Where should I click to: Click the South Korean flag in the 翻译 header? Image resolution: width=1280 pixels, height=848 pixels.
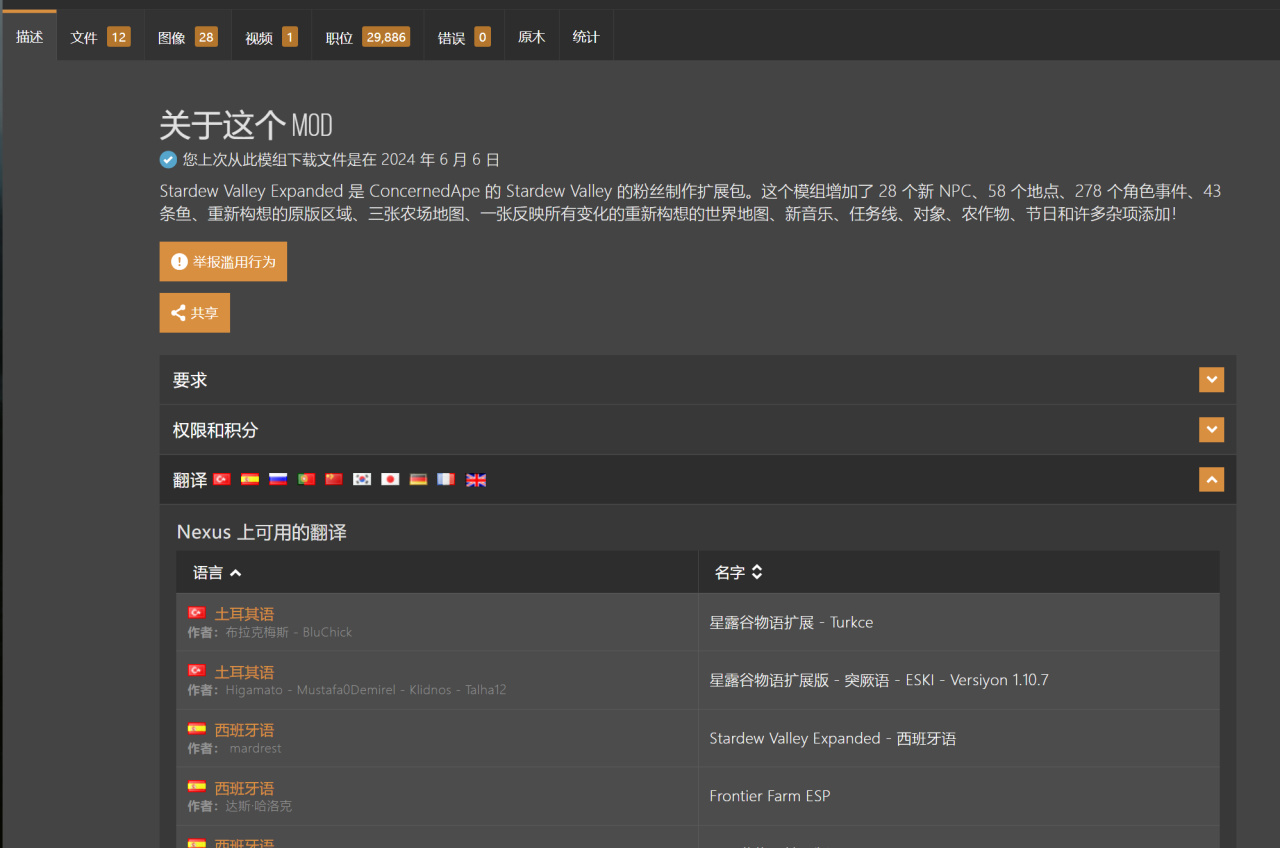(362, 479)
